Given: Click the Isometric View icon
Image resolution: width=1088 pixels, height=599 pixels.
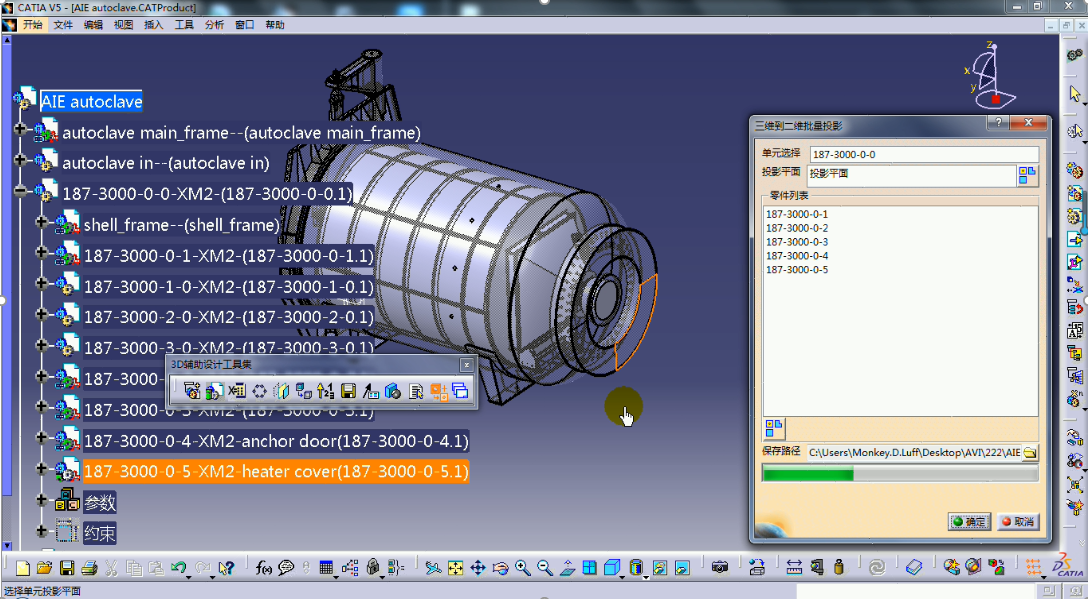Looking at the screenshot, I should [x=612, y=567].
